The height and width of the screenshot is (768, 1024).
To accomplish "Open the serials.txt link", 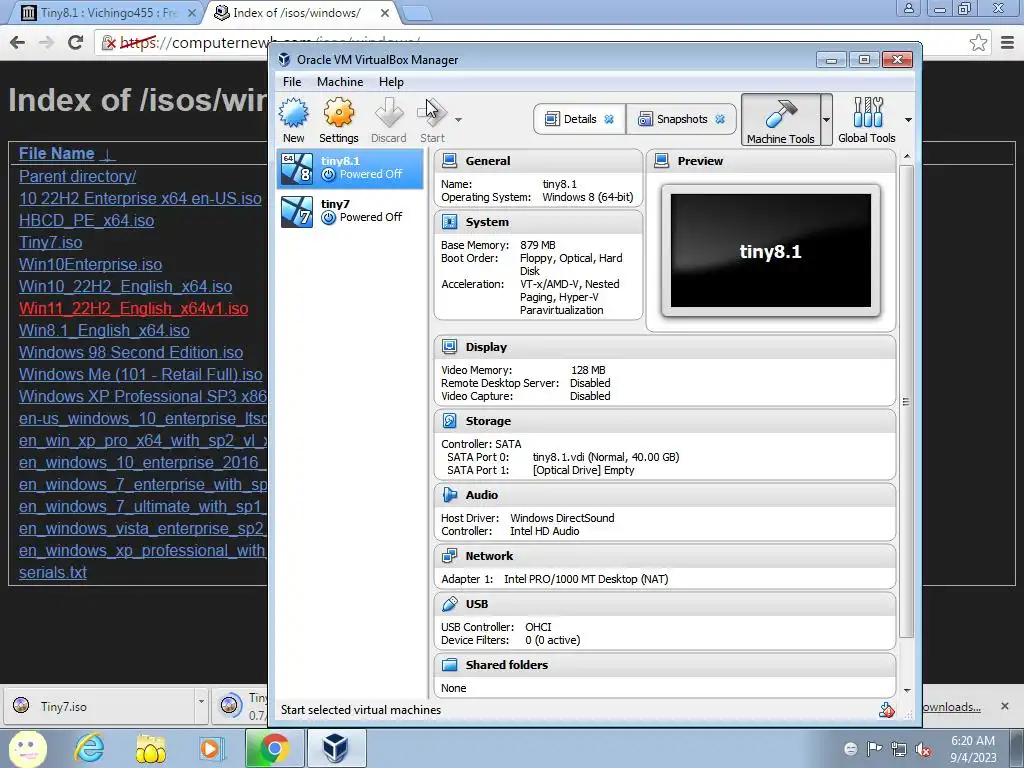I will click(x=52, y=573).
